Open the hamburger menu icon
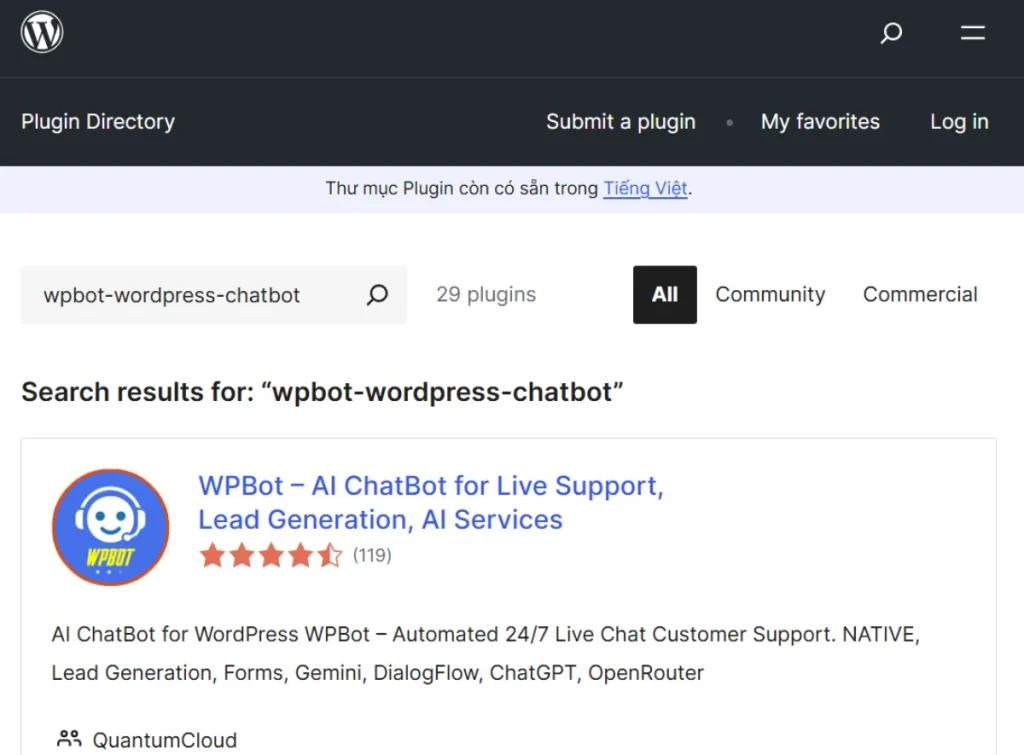This screenshot has height=755, width=1024. [x=972, y=33]
